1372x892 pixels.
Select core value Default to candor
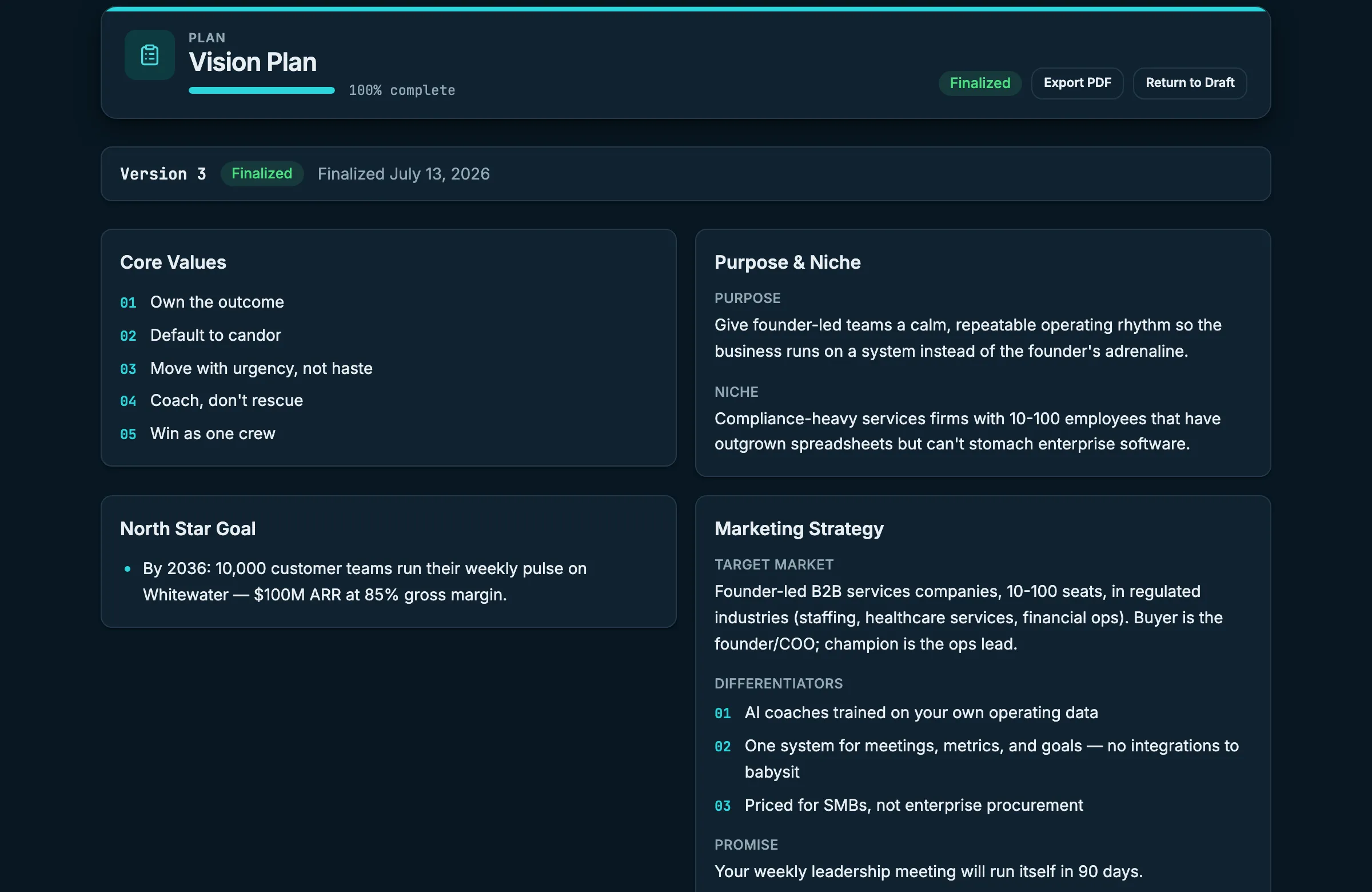216,335
